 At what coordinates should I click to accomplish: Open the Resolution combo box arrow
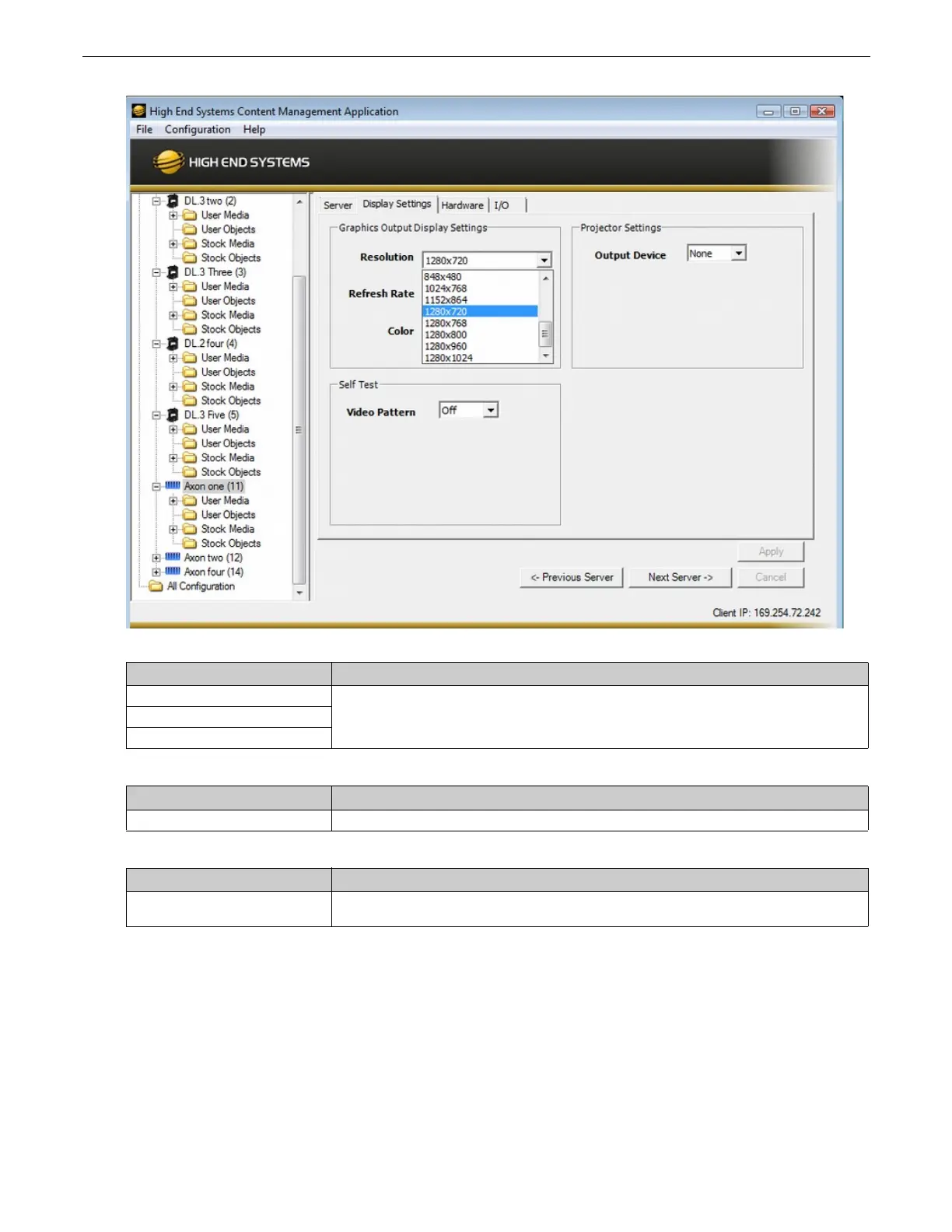pos(544,261)
